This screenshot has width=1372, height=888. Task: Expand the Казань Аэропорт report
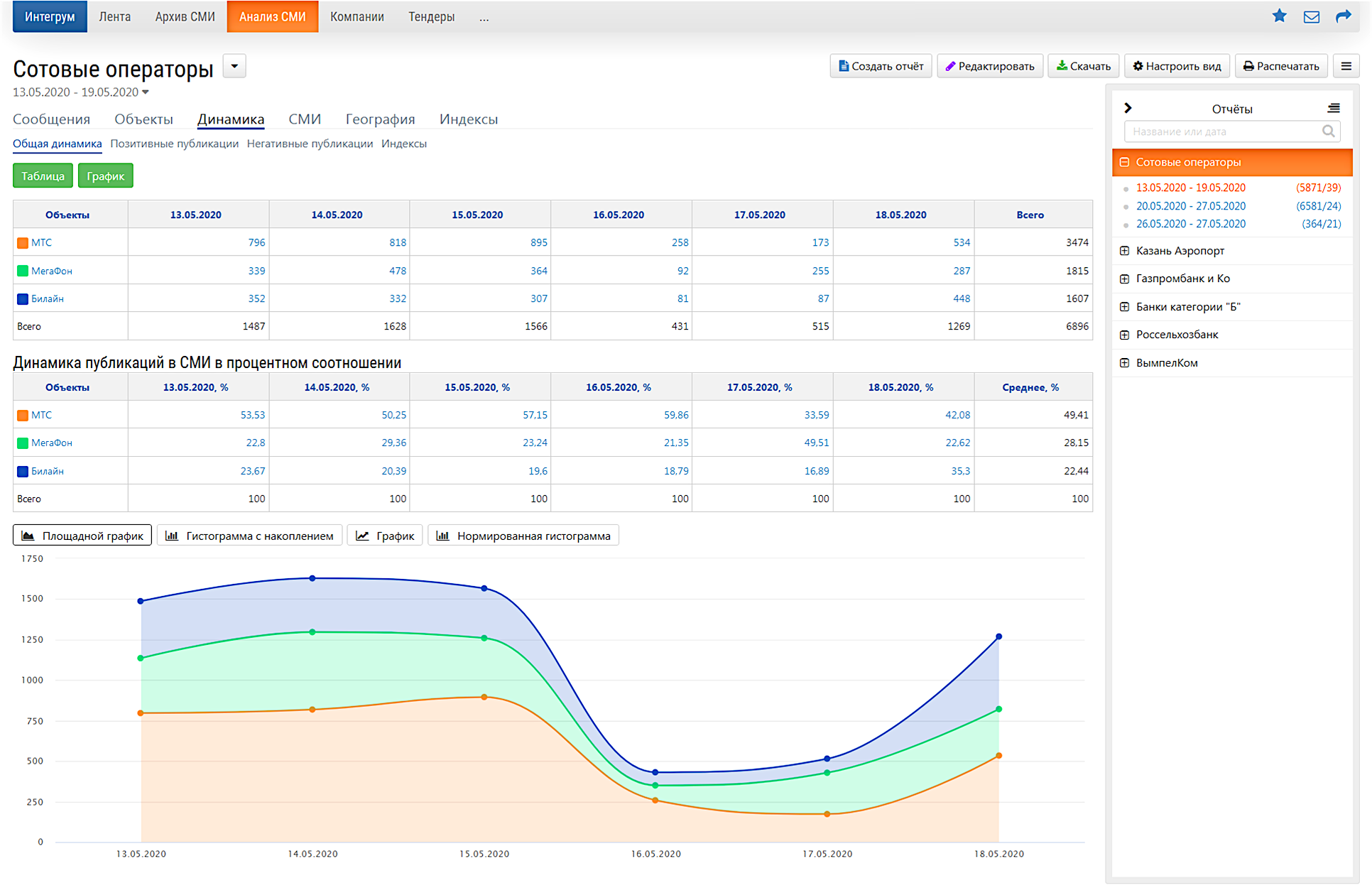coord(1124,251)
